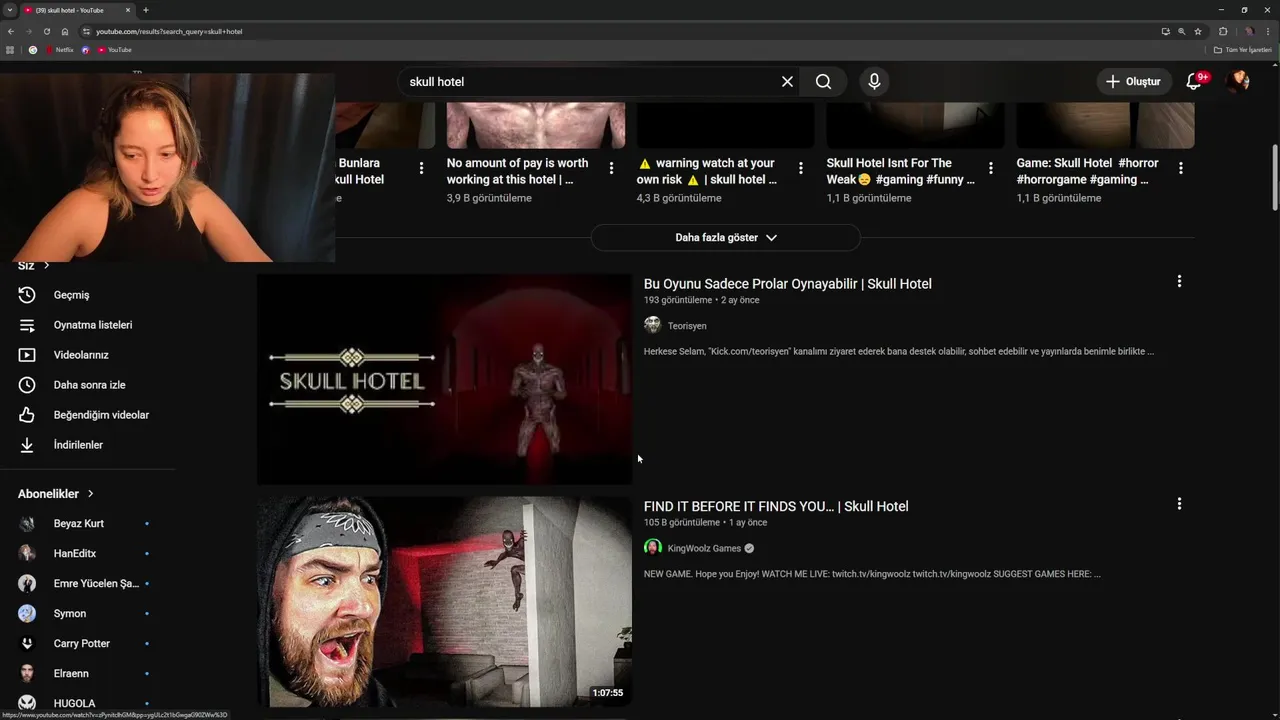
Task: Open Daha sonra izle watch-later list
Action: coord(88,385)
